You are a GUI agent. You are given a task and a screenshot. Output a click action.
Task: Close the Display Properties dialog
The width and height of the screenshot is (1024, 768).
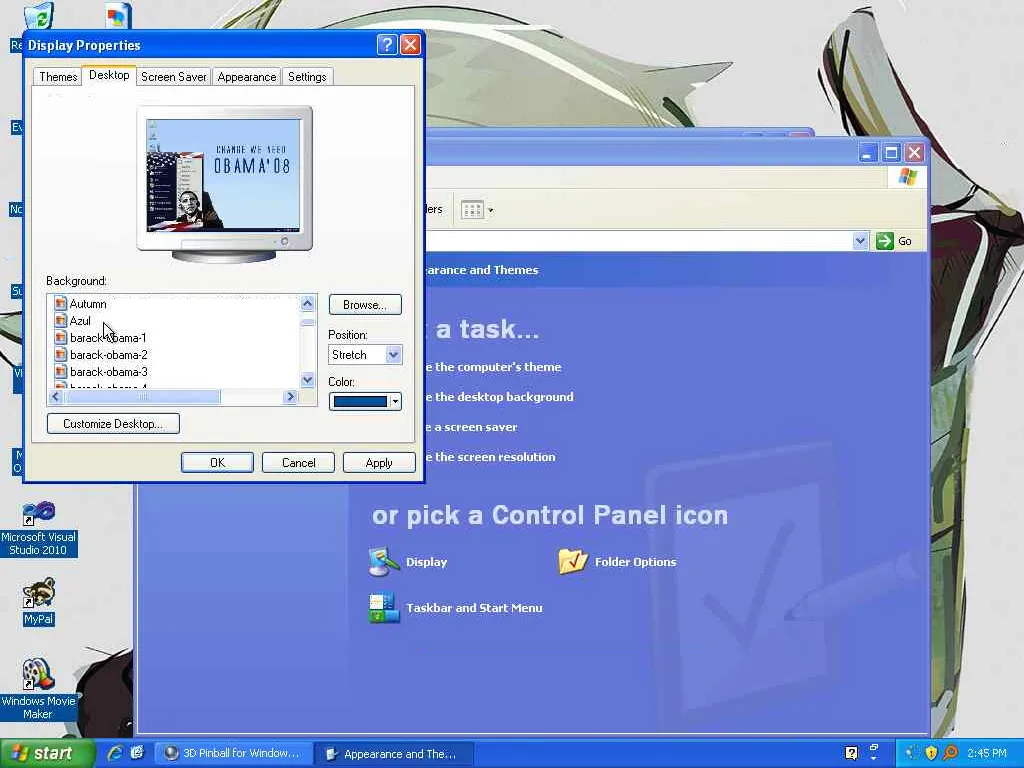[x=410, y=44]
